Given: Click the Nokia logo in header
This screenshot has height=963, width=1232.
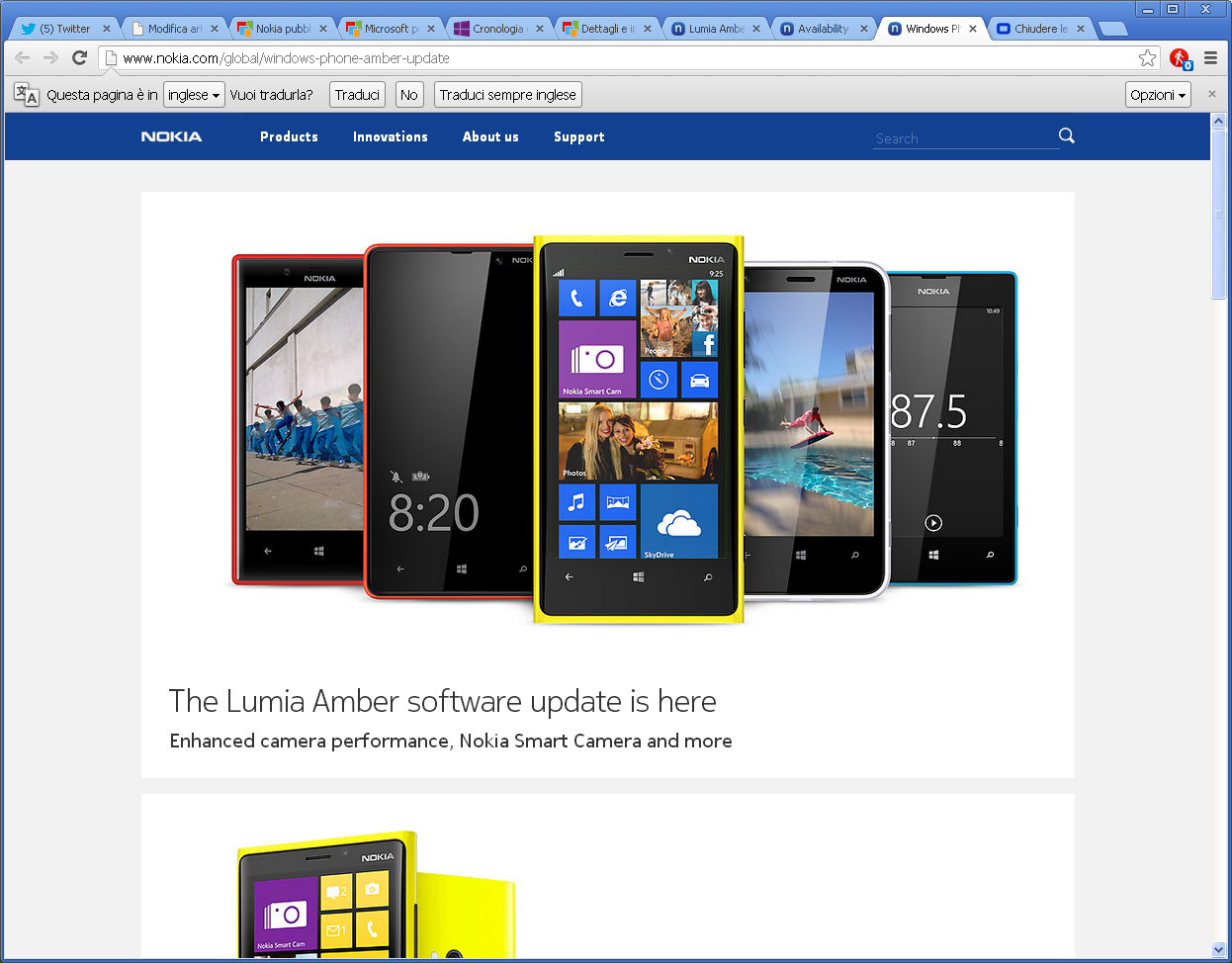Looking at the screenshot, I should click(x=171, y=136).
